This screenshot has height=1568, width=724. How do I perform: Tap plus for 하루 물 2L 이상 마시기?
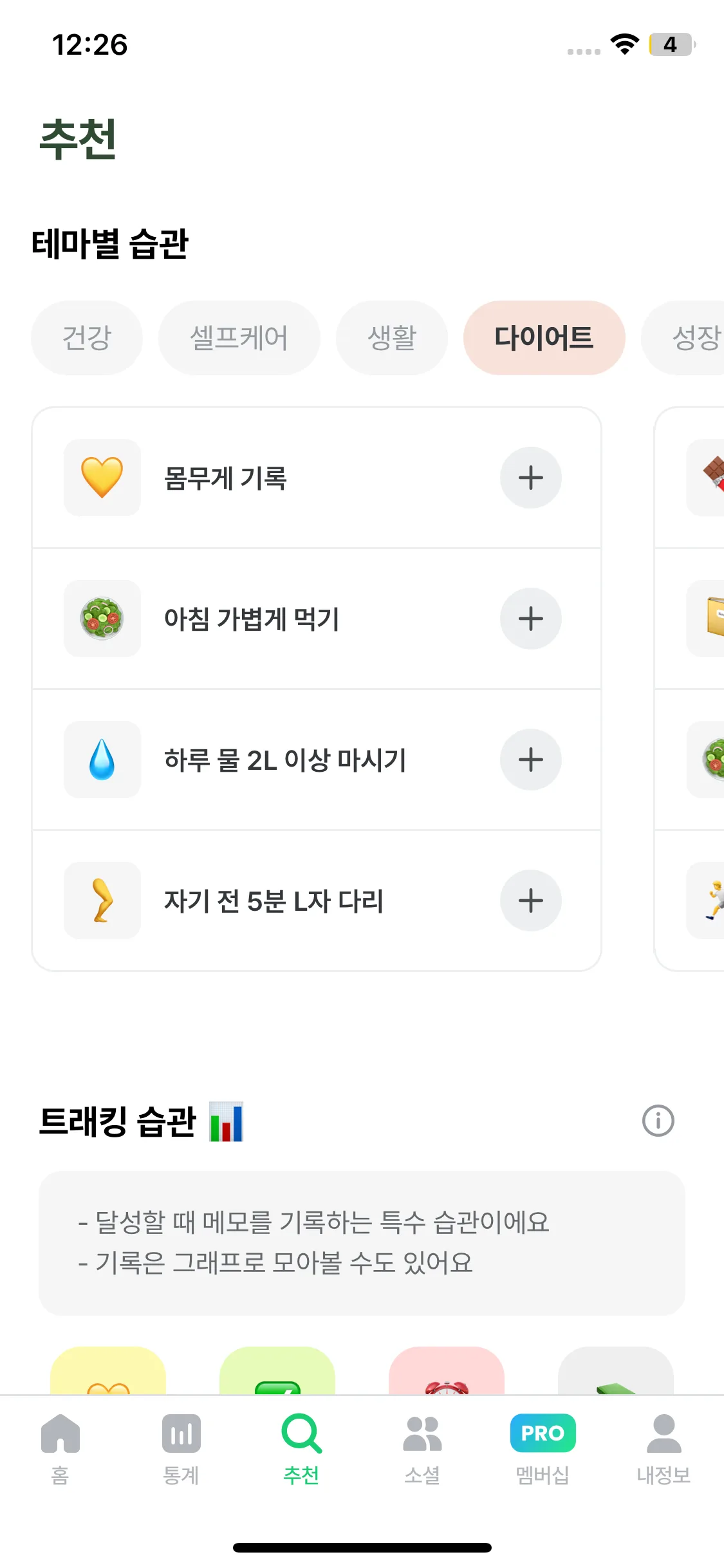click(x=530, y=760)
